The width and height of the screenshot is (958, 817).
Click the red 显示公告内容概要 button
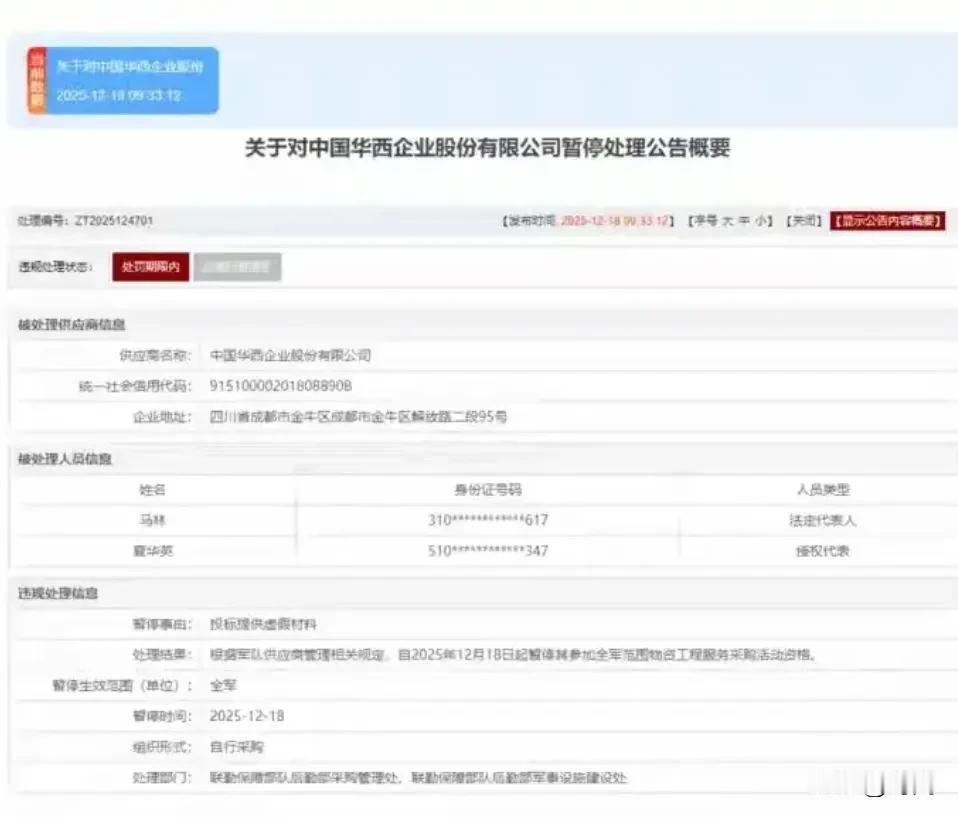888,221
